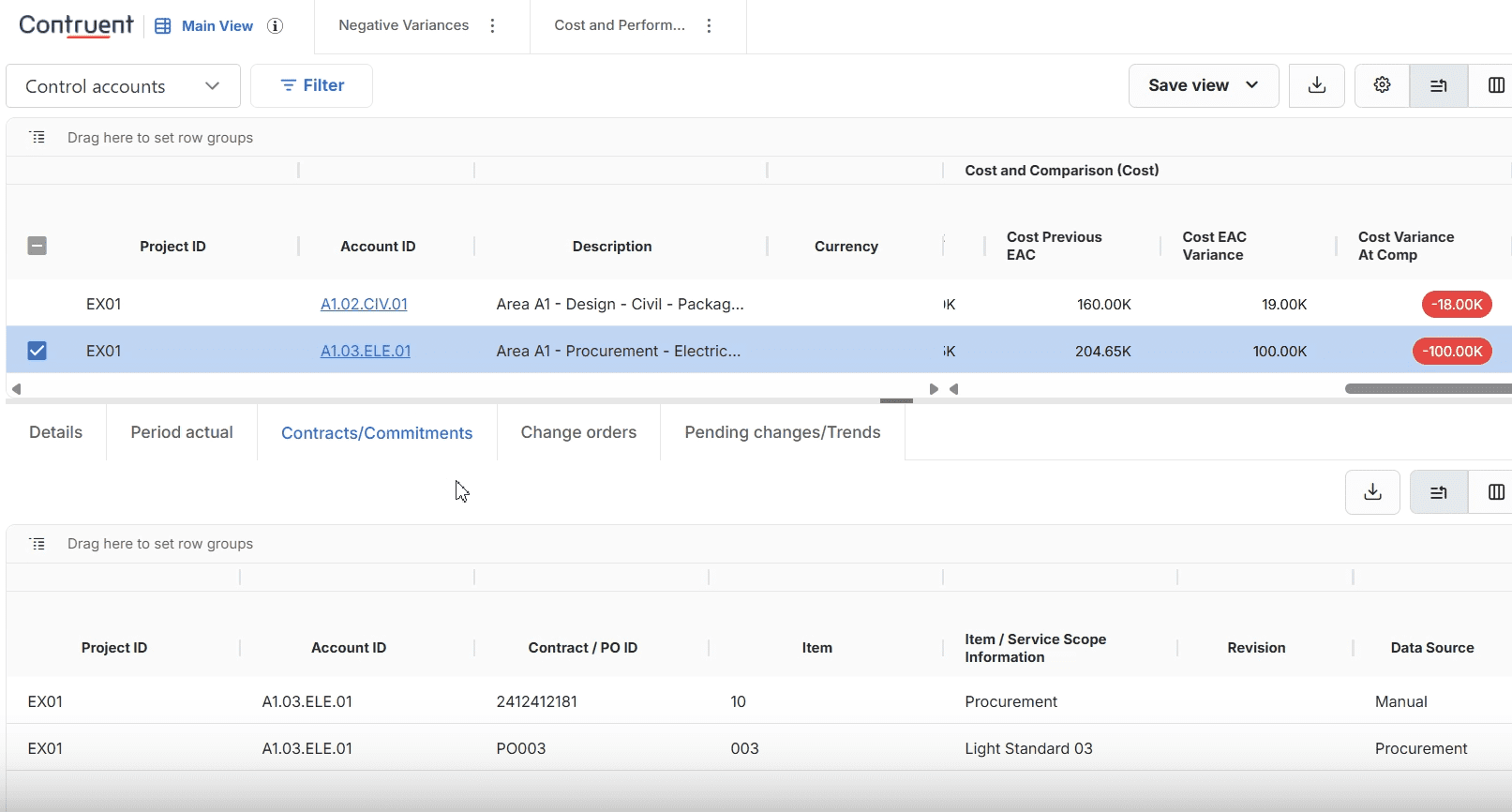This screenshot has height=812, width=1512.
Task: Toggle text wrap icon in top toolbar
Action: pos(1438,85)
